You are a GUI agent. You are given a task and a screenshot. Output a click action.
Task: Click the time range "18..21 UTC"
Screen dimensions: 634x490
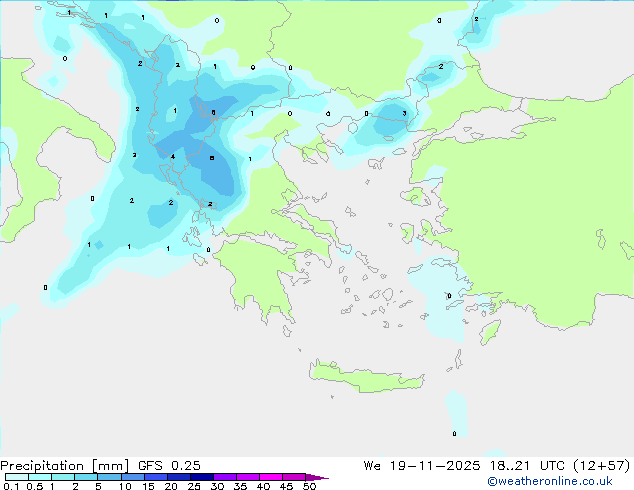coord(526,466)
